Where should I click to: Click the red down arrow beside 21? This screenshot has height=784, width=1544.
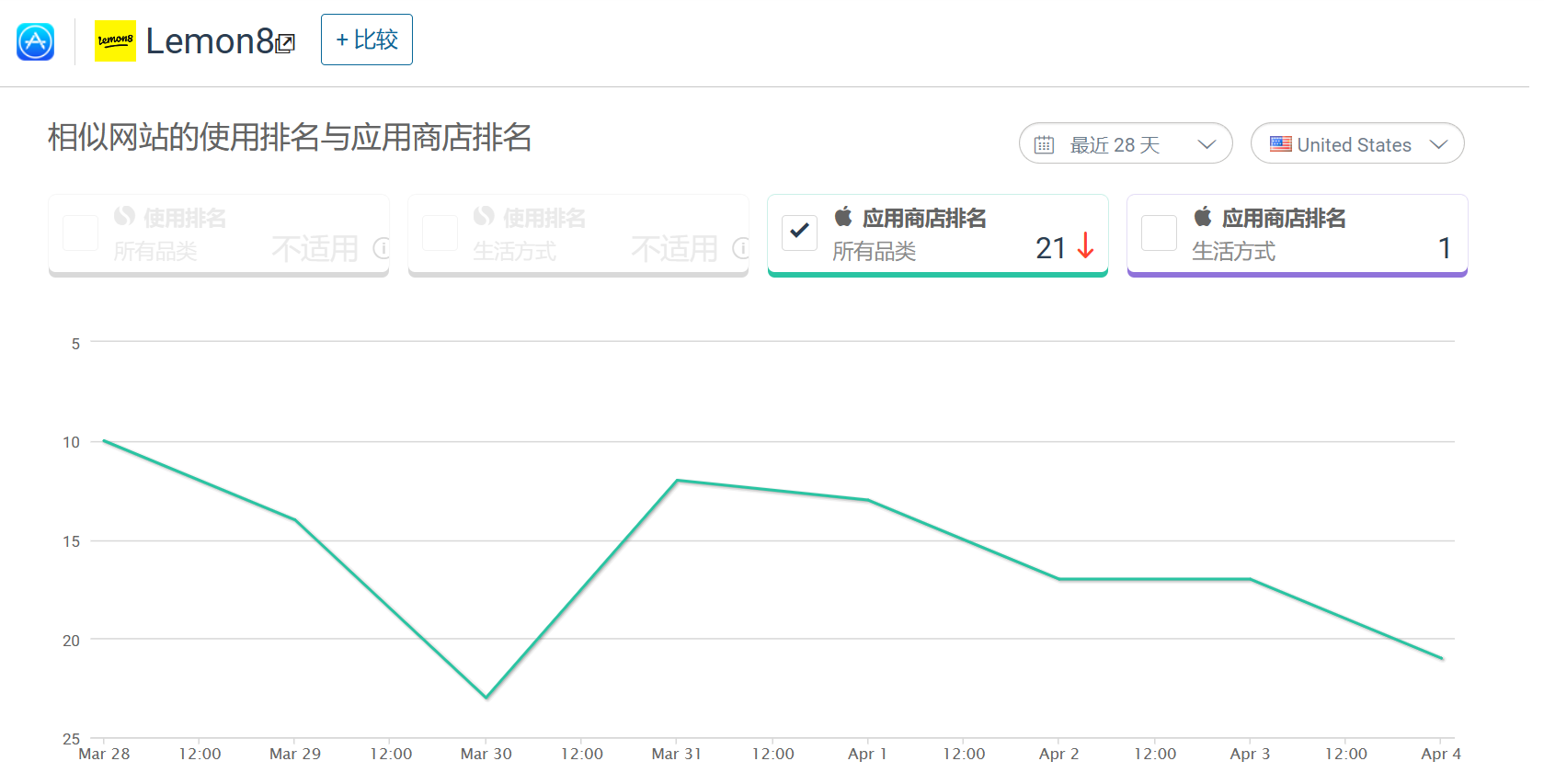1085,246
